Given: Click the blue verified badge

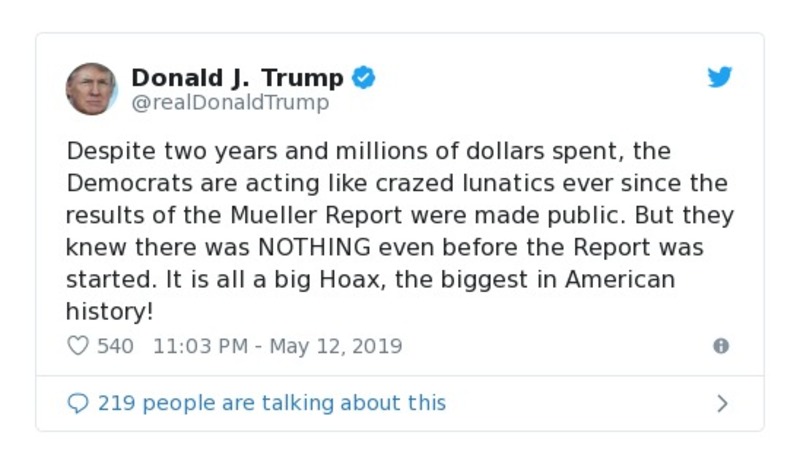Looking at the screenshot, I should tap(365, 78).
